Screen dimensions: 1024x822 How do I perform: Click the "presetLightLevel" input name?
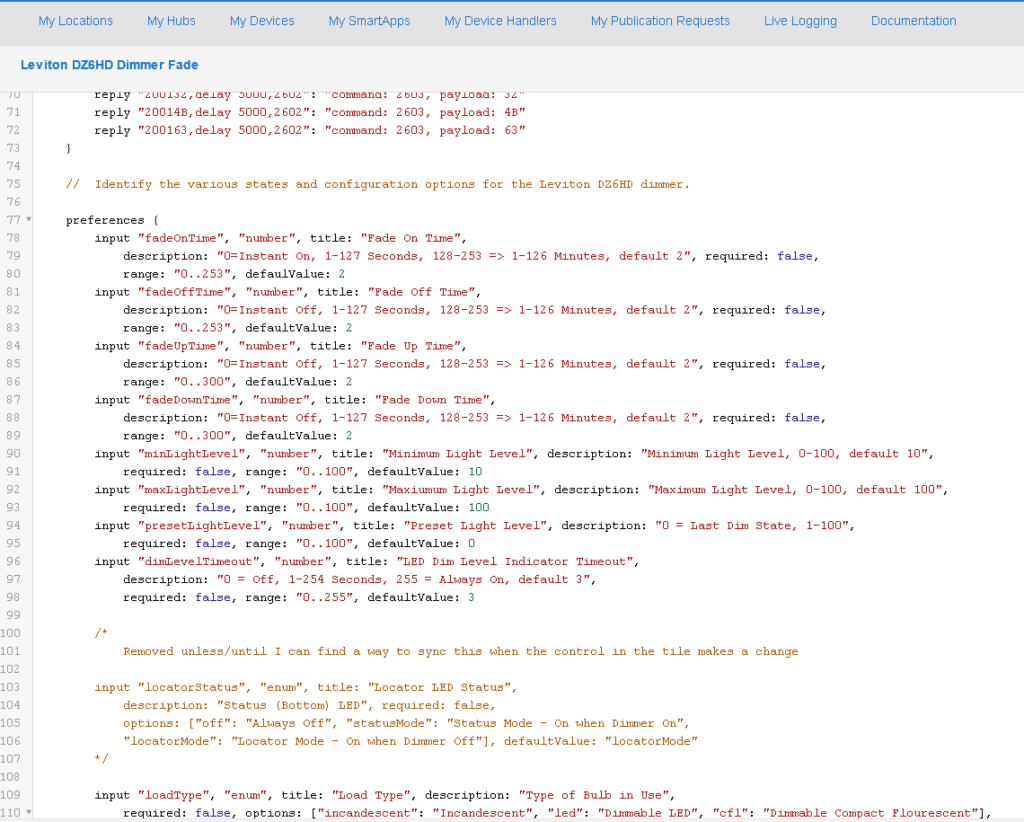(x=202, y=526)
